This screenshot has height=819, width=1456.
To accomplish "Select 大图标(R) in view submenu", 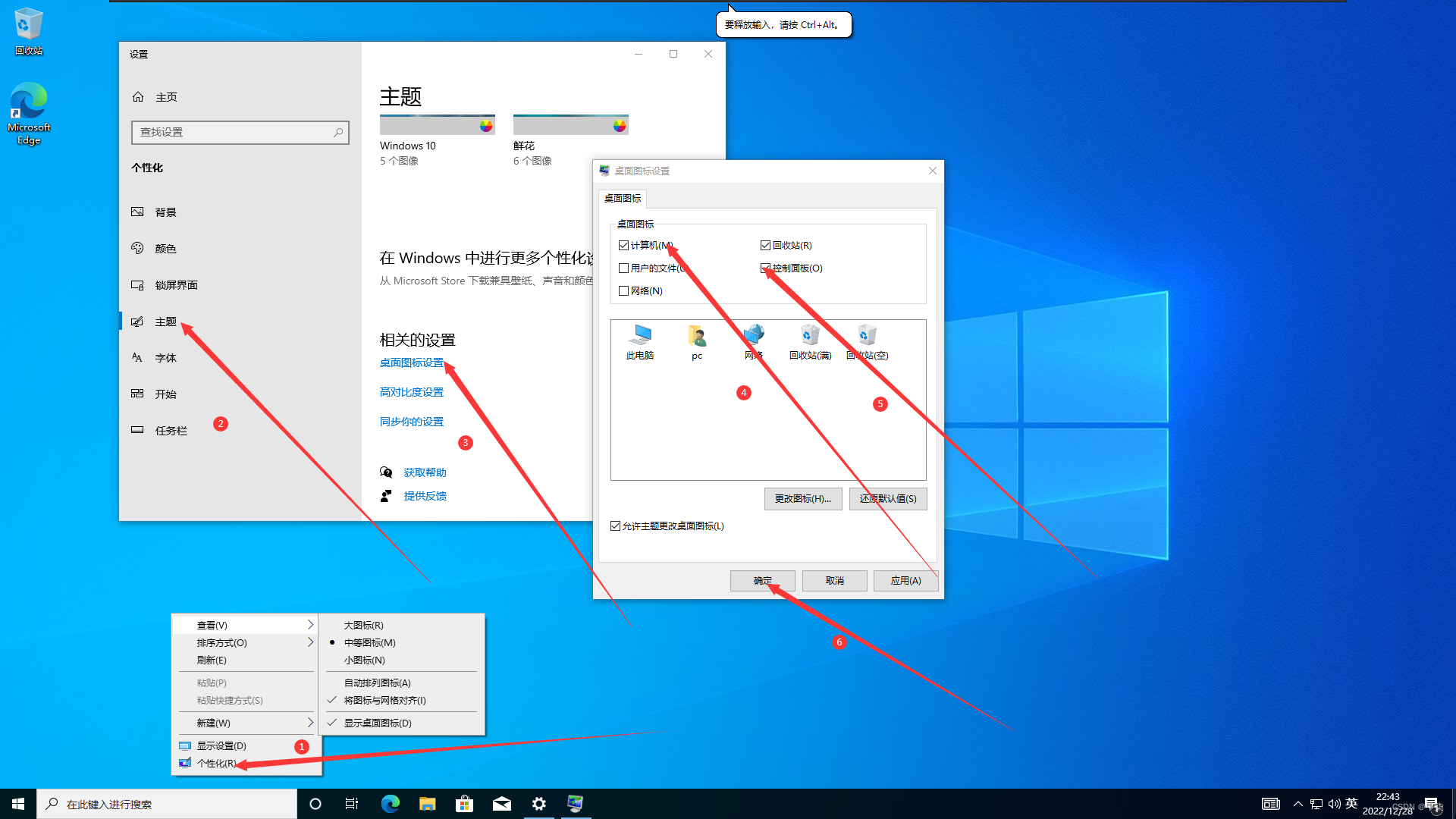I will [363, 625].
